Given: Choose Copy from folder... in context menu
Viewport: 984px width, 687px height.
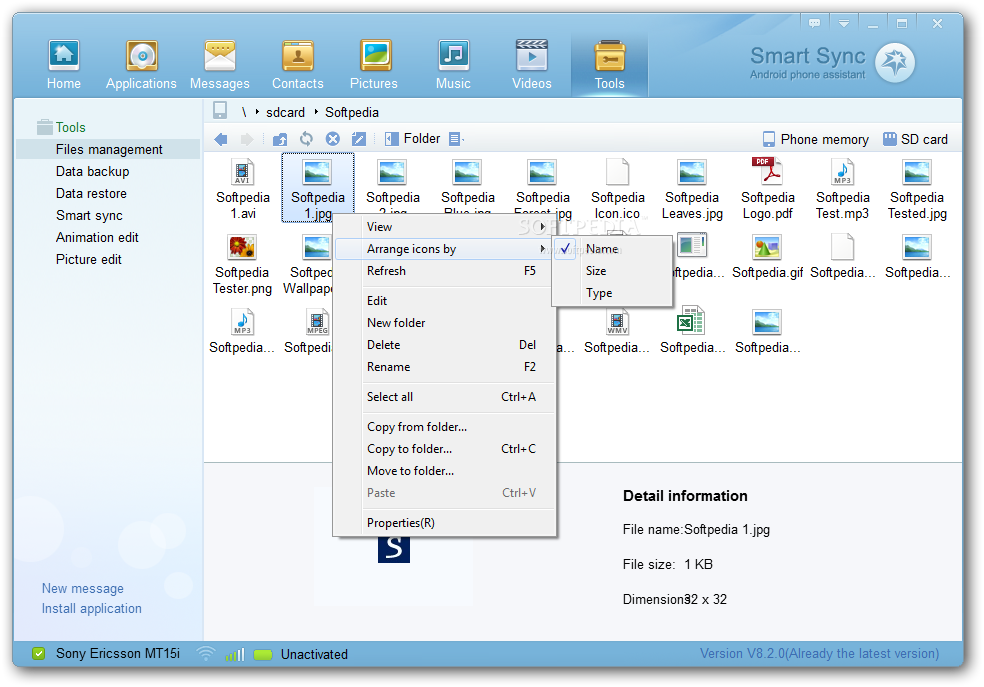Looking at the screenshot, I should (x=445, y=427).
